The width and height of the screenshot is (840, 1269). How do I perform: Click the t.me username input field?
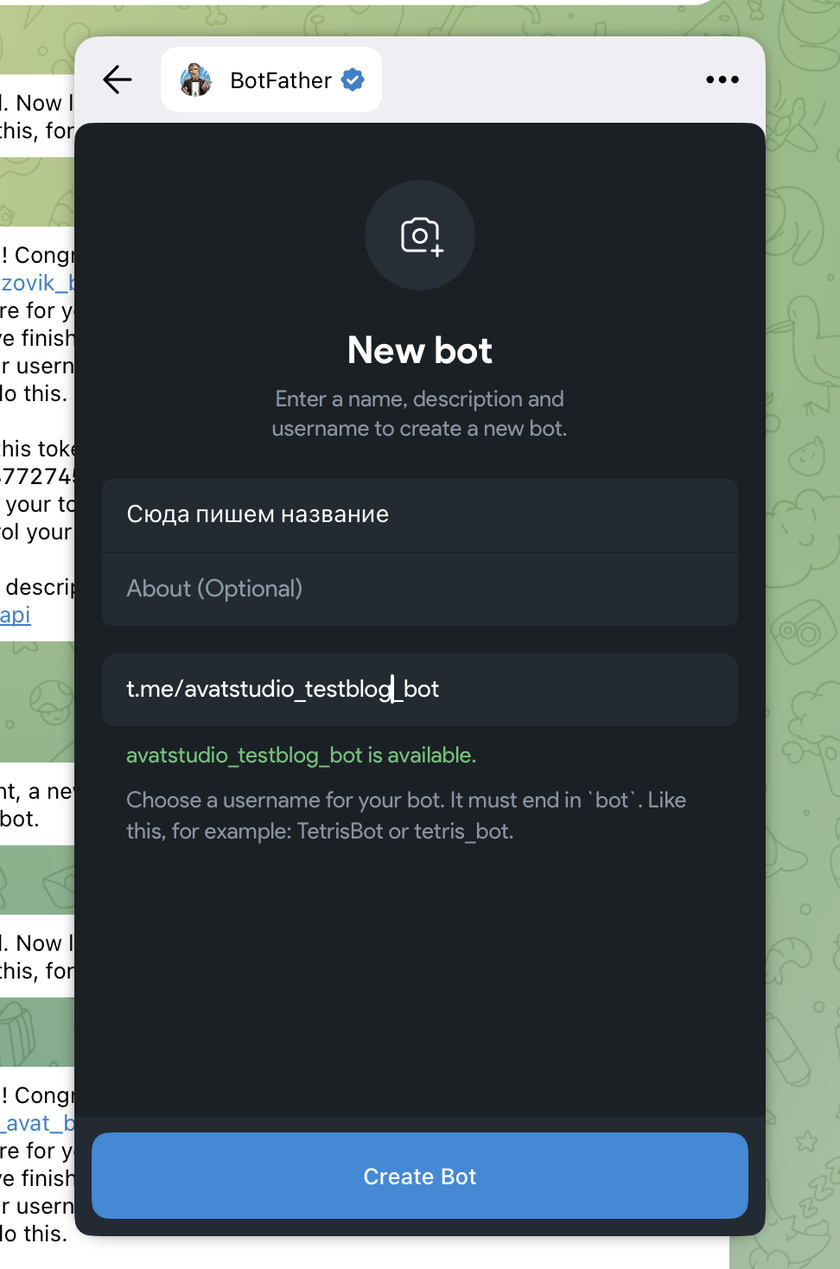tap(420, 689)
